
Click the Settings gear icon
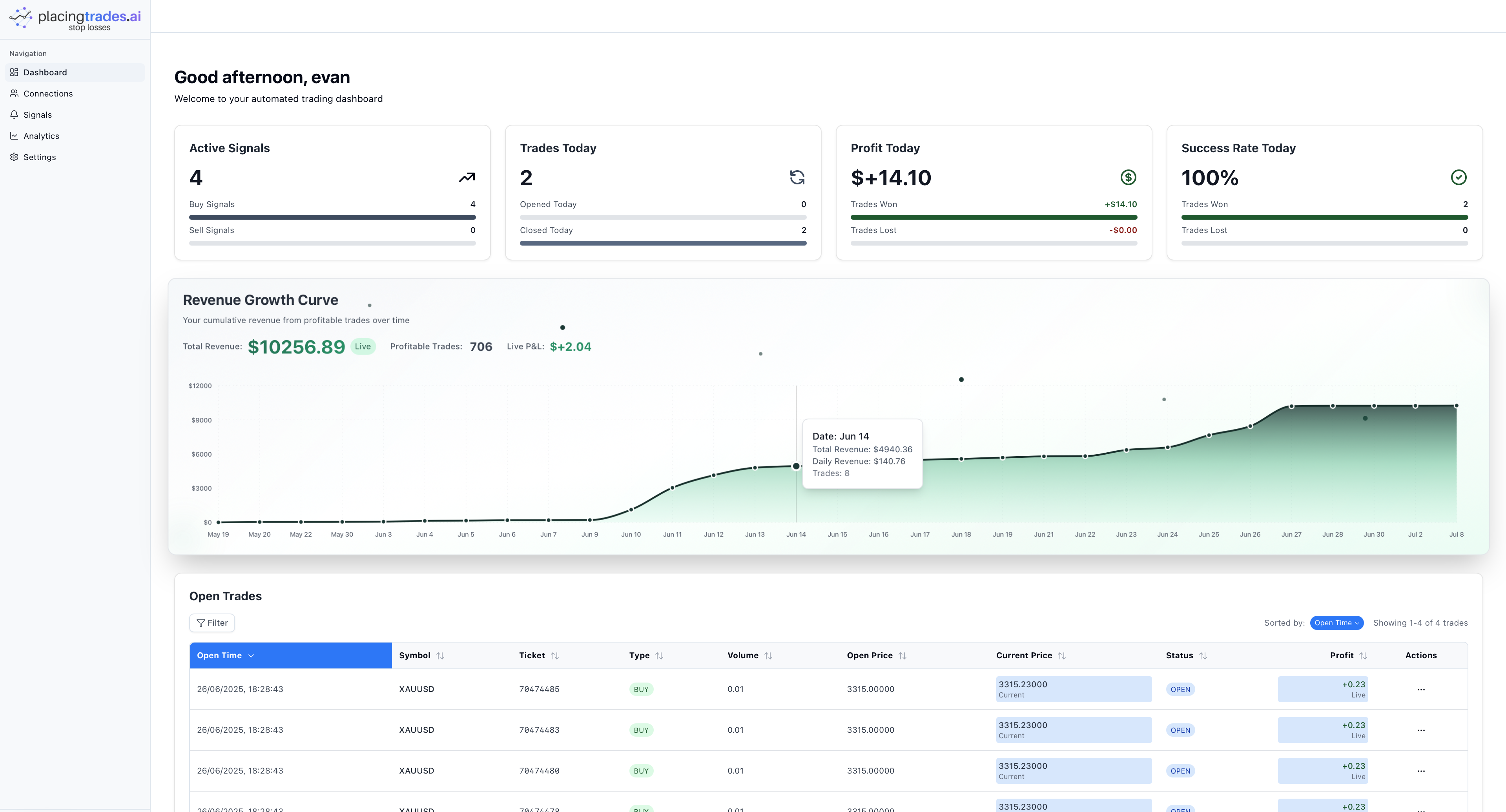click(x=14, y=157)
